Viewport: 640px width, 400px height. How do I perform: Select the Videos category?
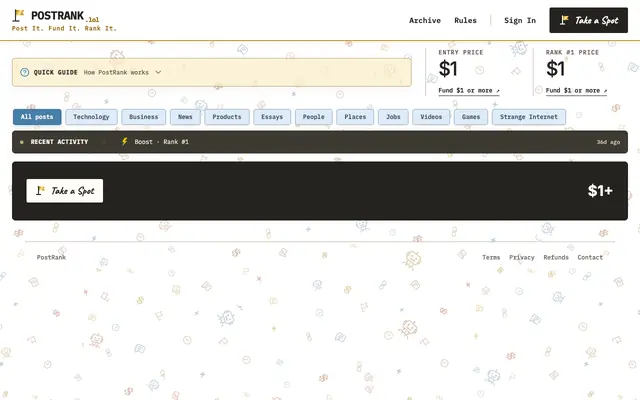431,117
